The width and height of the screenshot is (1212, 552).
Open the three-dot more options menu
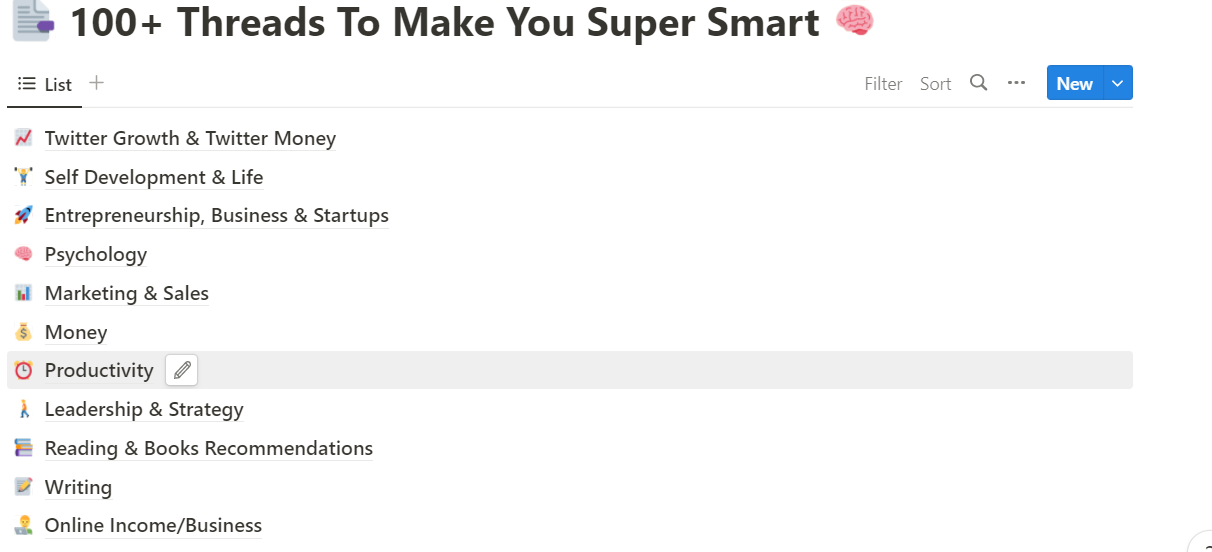click(x=1017, y=83)
